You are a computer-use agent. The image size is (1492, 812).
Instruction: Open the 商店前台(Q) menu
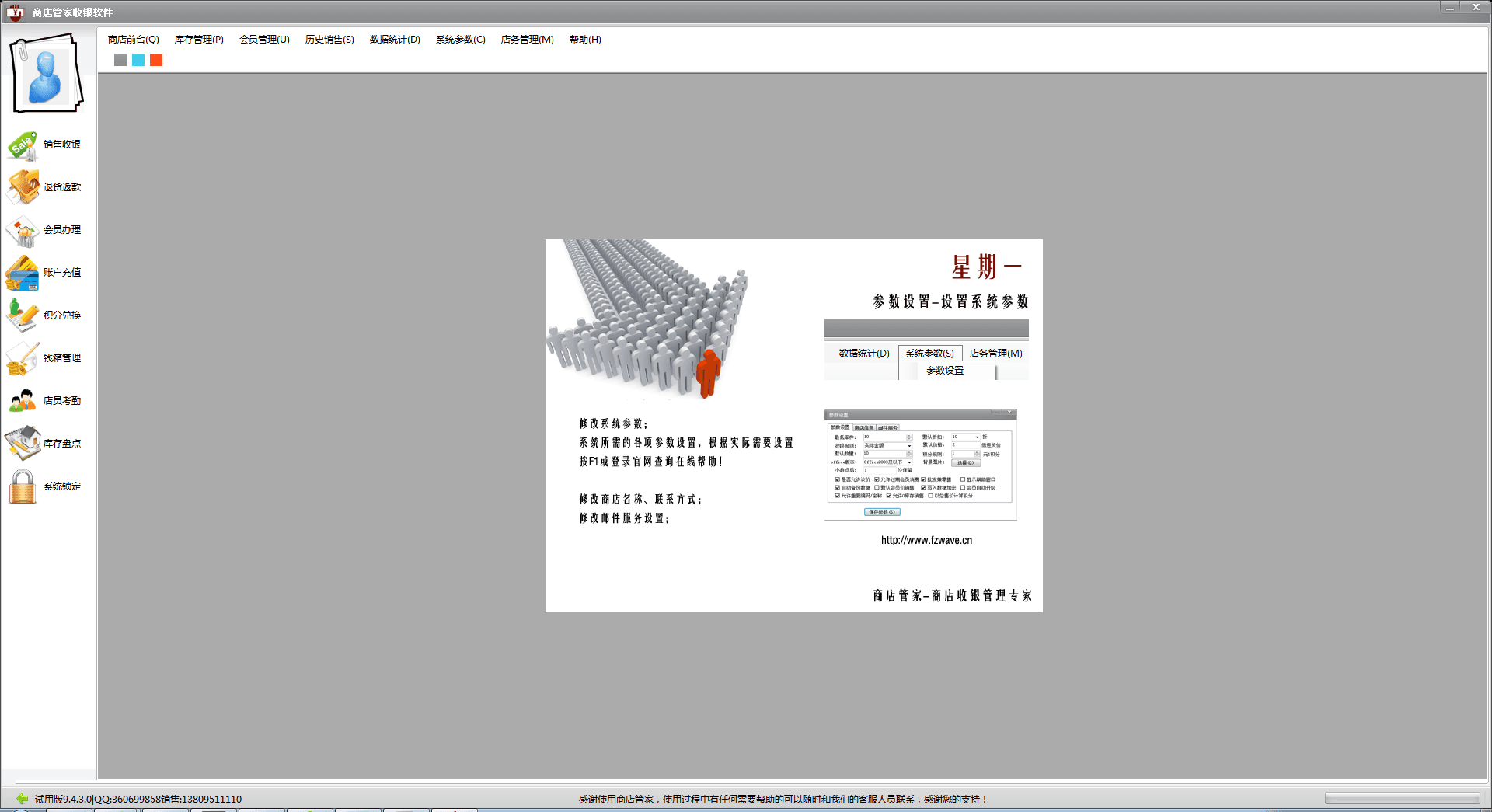133,40
